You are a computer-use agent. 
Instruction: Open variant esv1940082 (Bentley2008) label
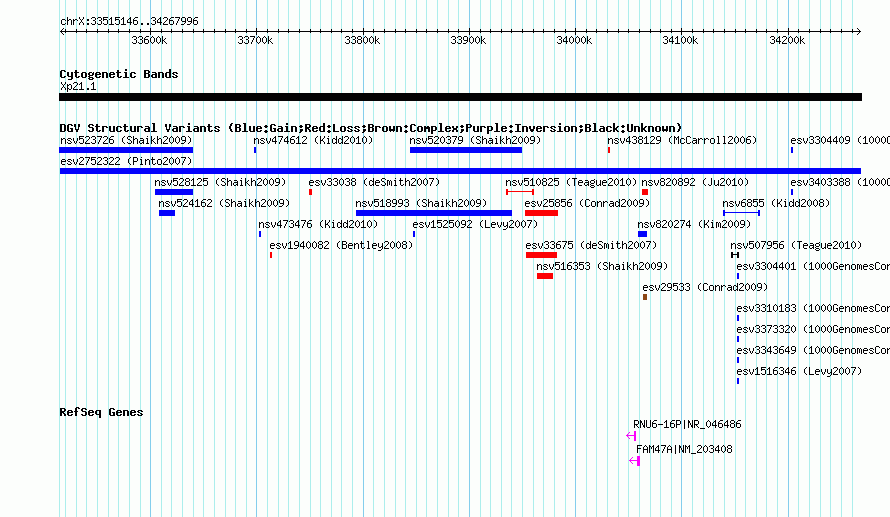(341, 245)
